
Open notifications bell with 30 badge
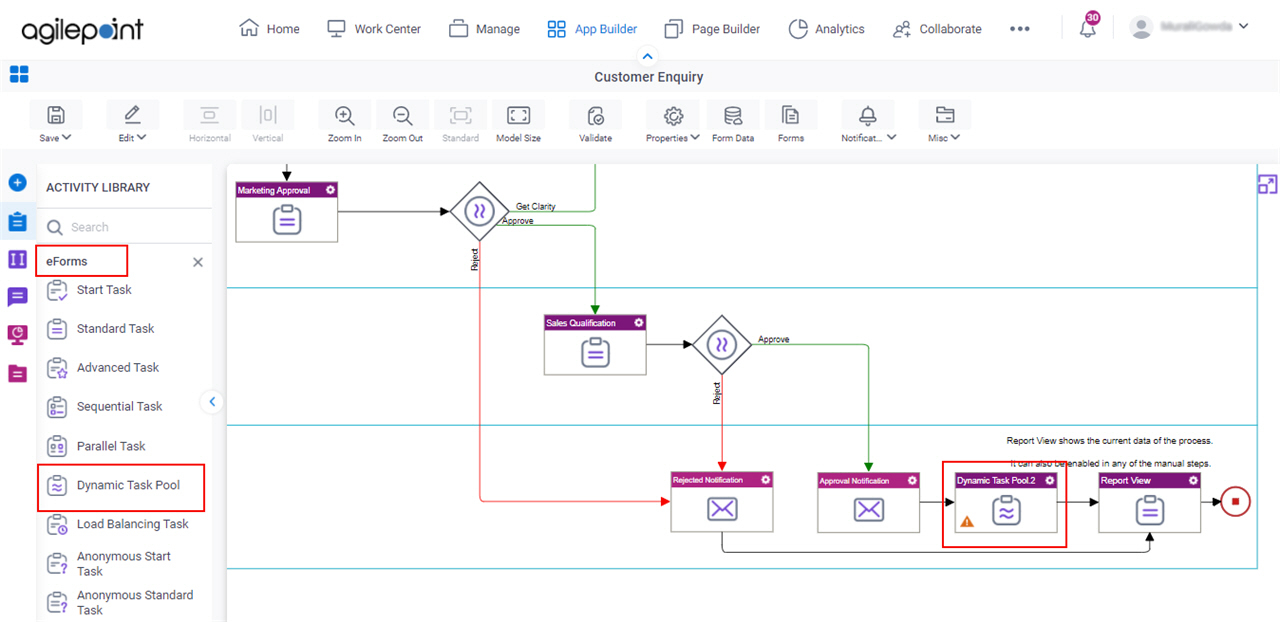pyautogui.click(x=1088, y=27)
